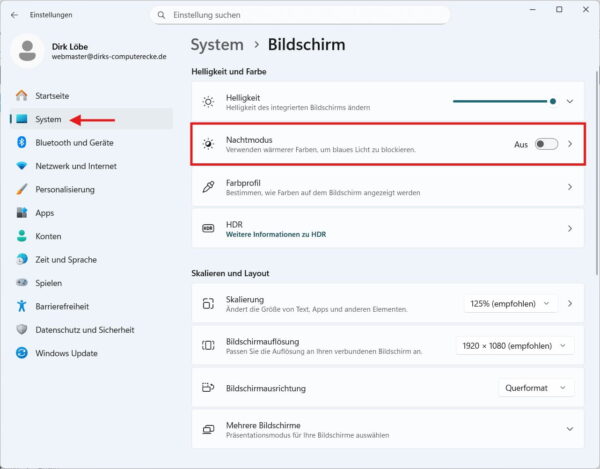Screen dimensions: 600x469
Task: Open custom Skalierung page chevron
Action: coord(570,303)
